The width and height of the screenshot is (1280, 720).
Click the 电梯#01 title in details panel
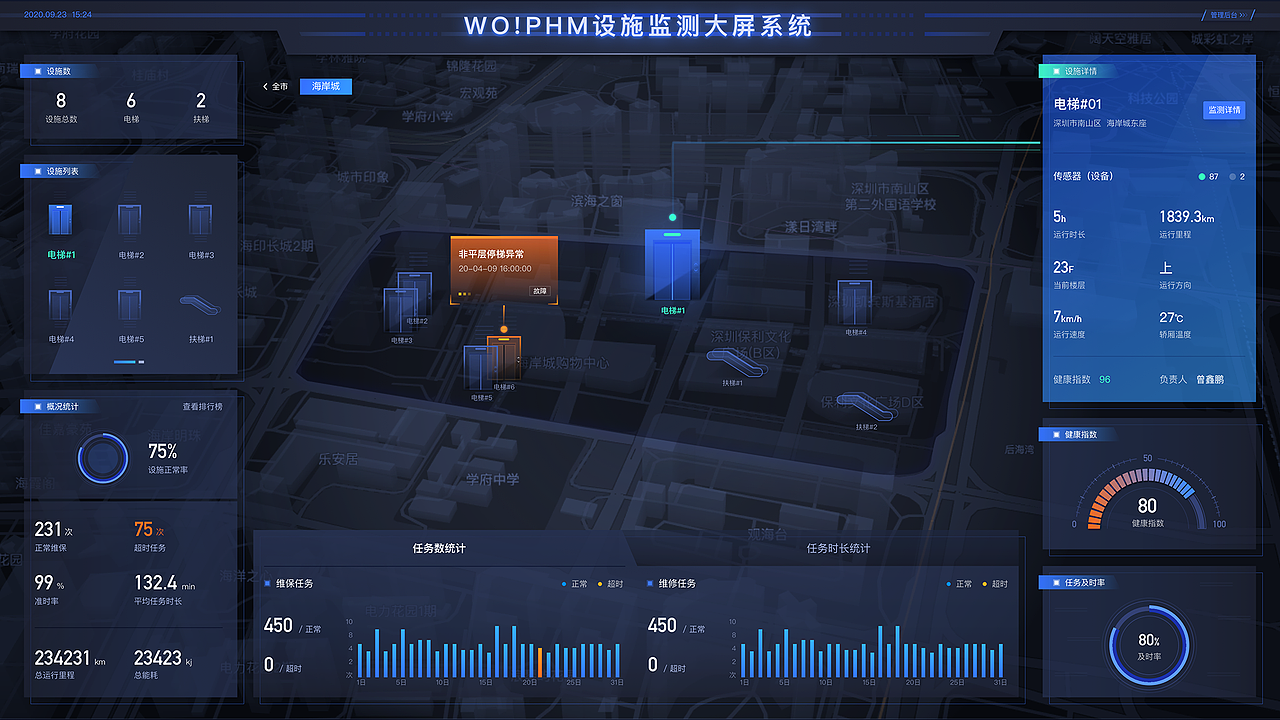pos(1078,104)
